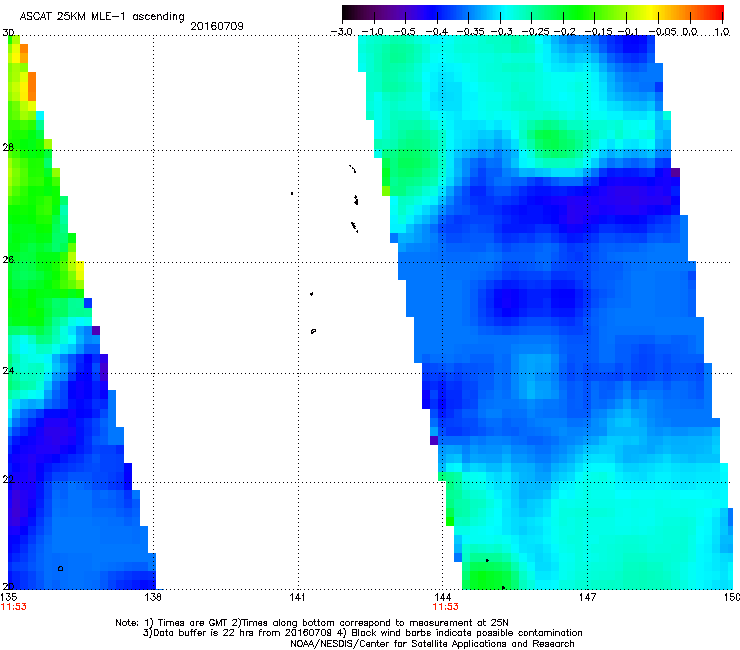Click the date label 20160709 near the title
Image resolution: width=740 pixels, height=650 pixels.
217,26
